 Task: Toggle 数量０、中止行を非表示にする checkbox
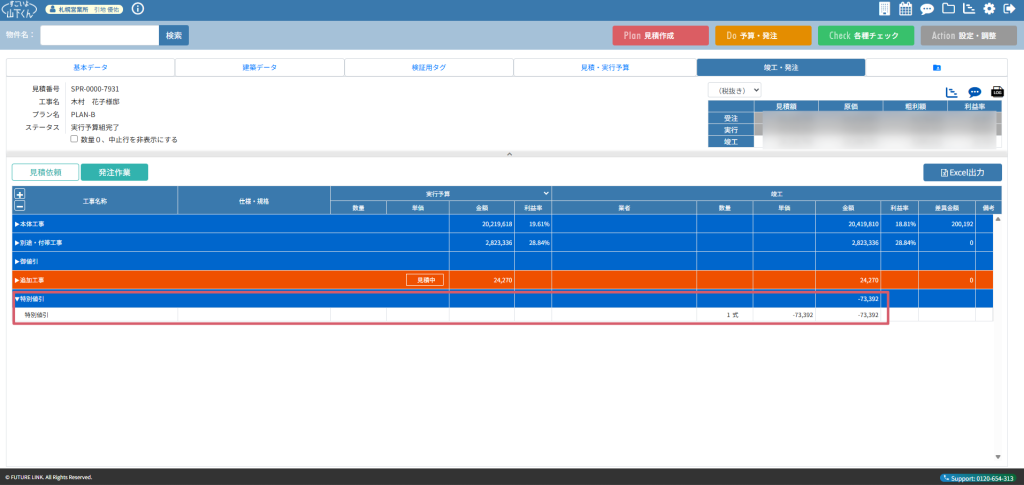(x=74, y=139)
